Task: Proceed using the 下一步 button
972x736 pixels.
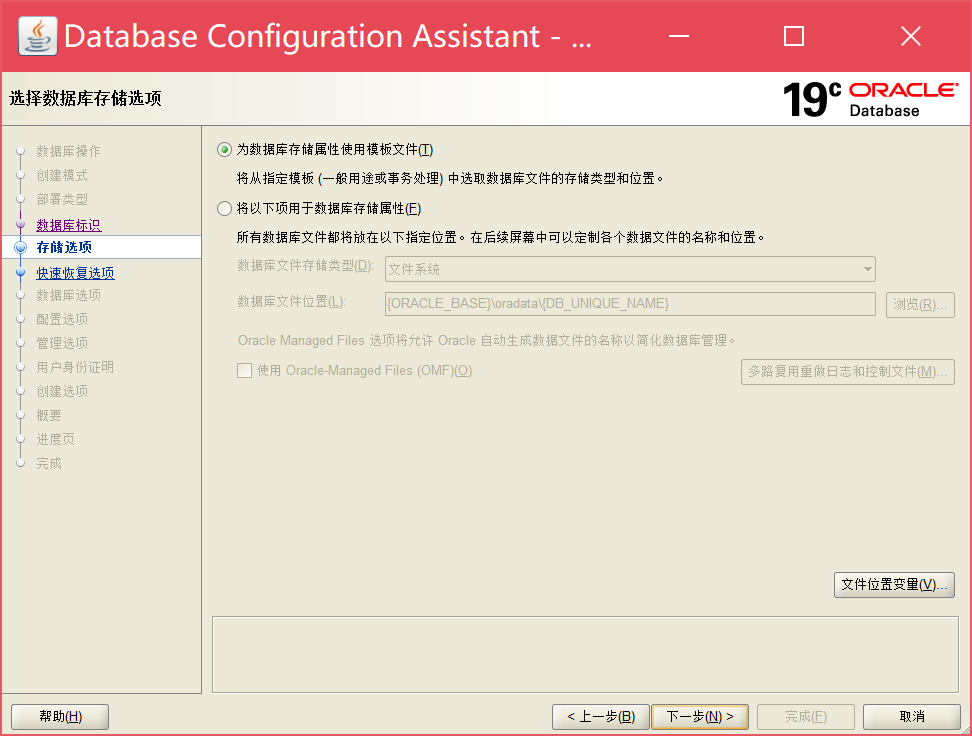Action: [x=700, y=716]
